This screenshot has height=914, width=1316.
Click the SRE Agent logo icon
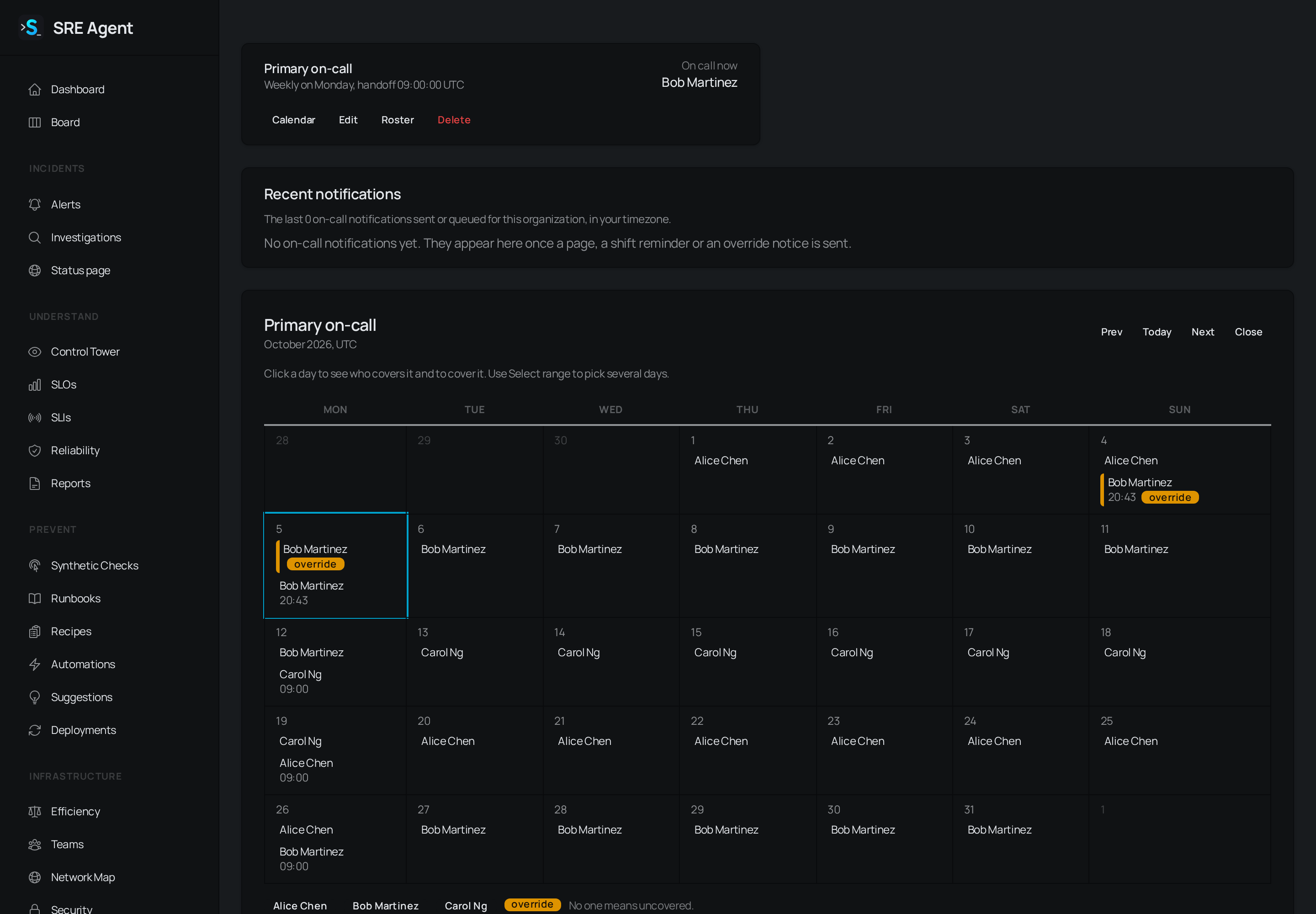pos(31,27)
